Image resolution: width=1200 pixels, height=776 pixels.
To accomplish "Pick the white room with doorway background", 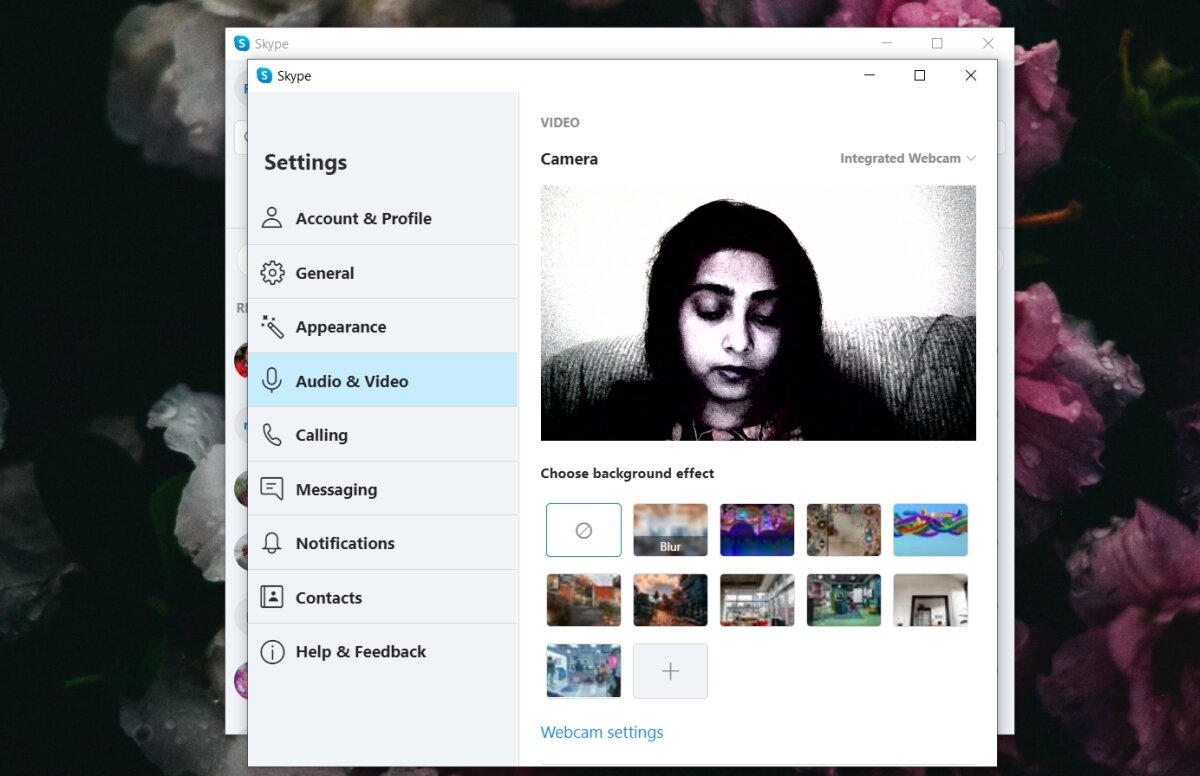I will tap(930, 600).
